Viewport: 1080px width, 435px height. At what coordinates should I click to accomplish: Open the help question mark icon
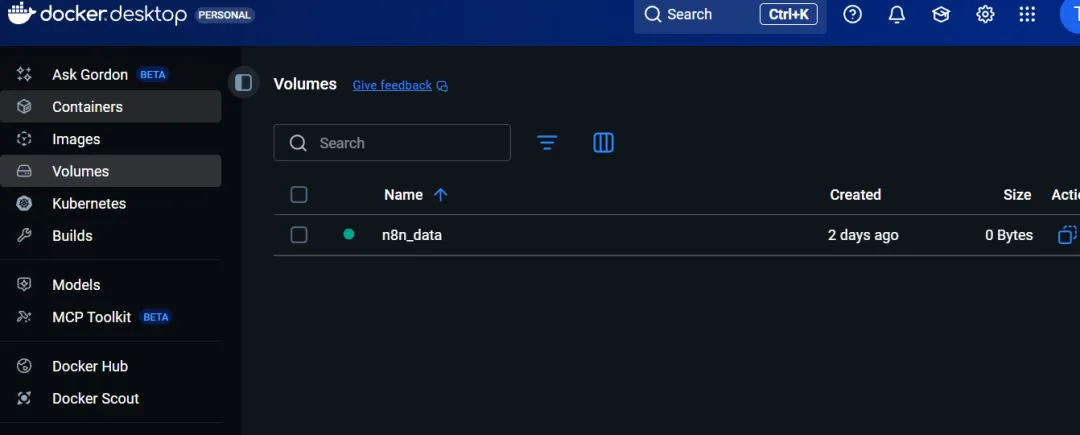[x=853, y=14]
